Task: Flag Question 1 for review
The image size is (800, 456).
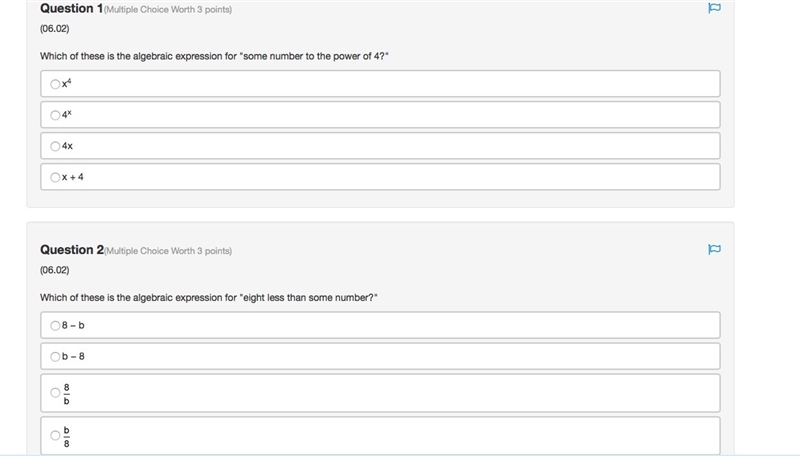Action: click(x=714, y=8)
